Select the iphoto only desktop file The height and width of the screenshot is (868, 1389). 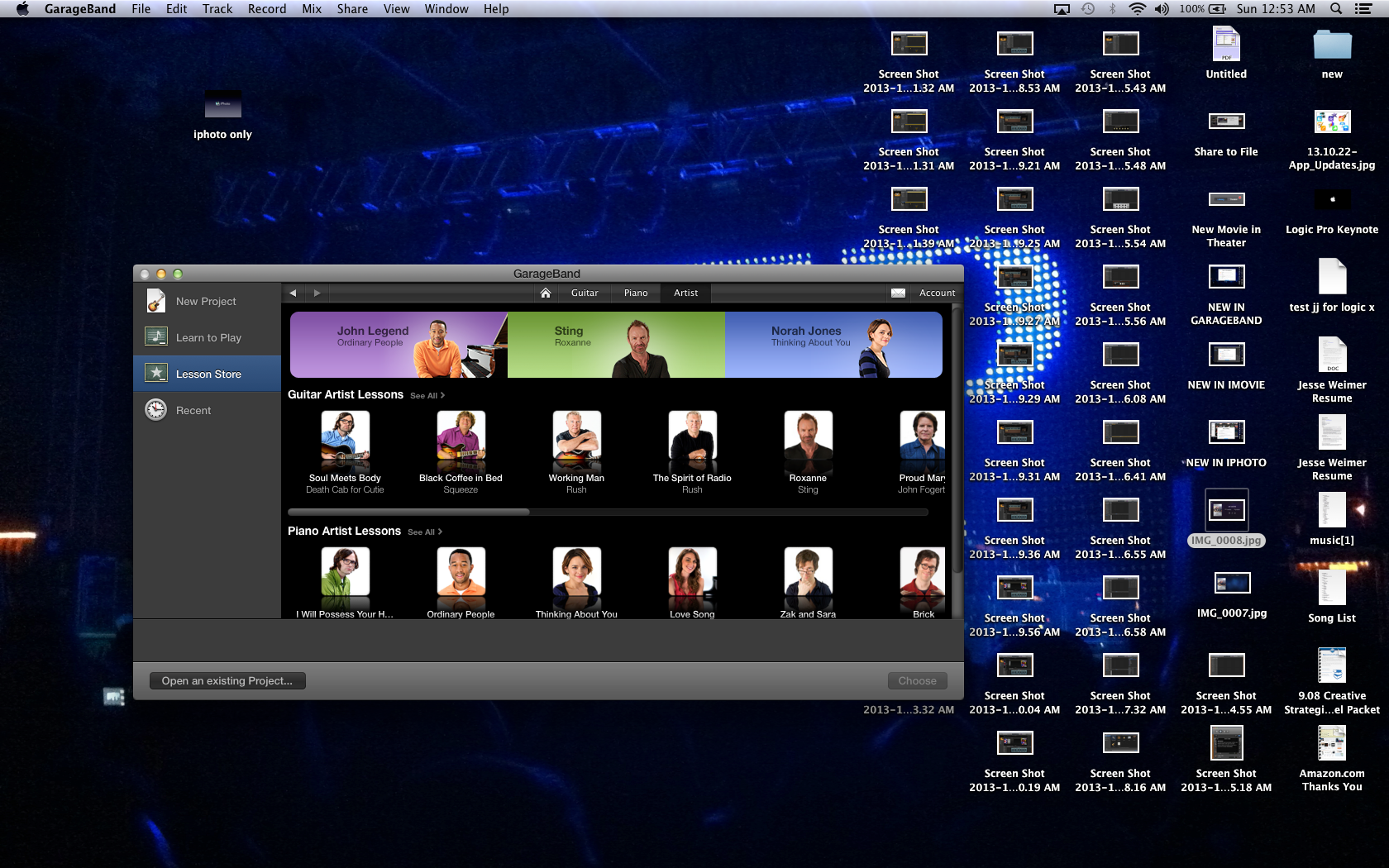click(222, 115)
